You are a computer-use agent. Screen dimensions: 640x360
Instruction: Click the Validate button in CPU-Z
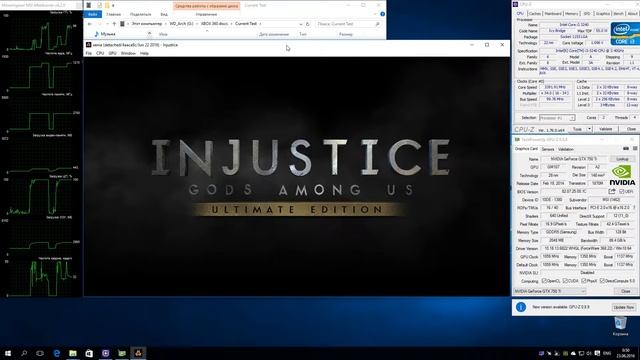coord(606,129)
